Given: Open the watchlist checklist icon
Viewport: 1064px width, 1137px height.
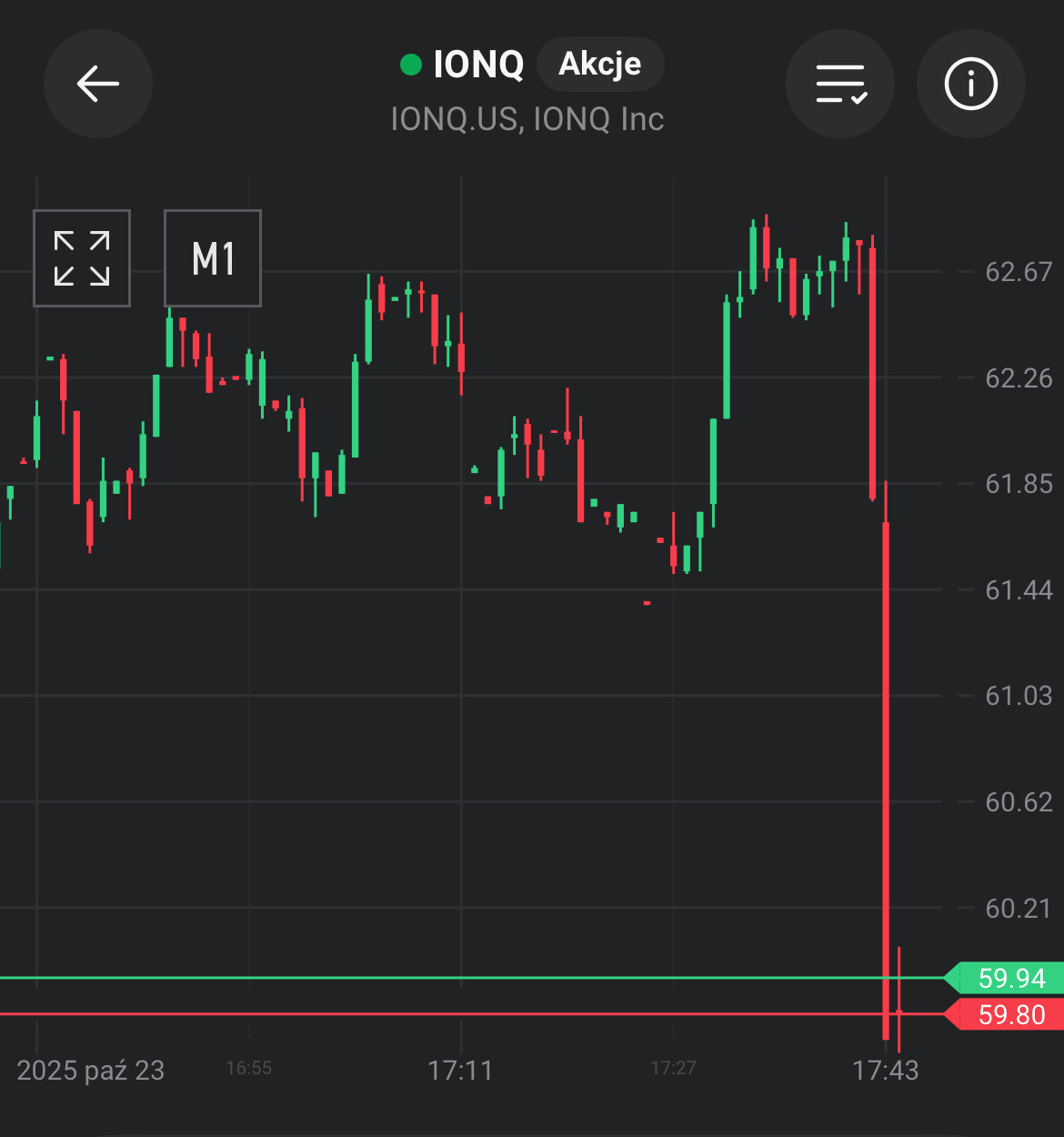Looking at the screenshot, I should [x=840, y=84].
